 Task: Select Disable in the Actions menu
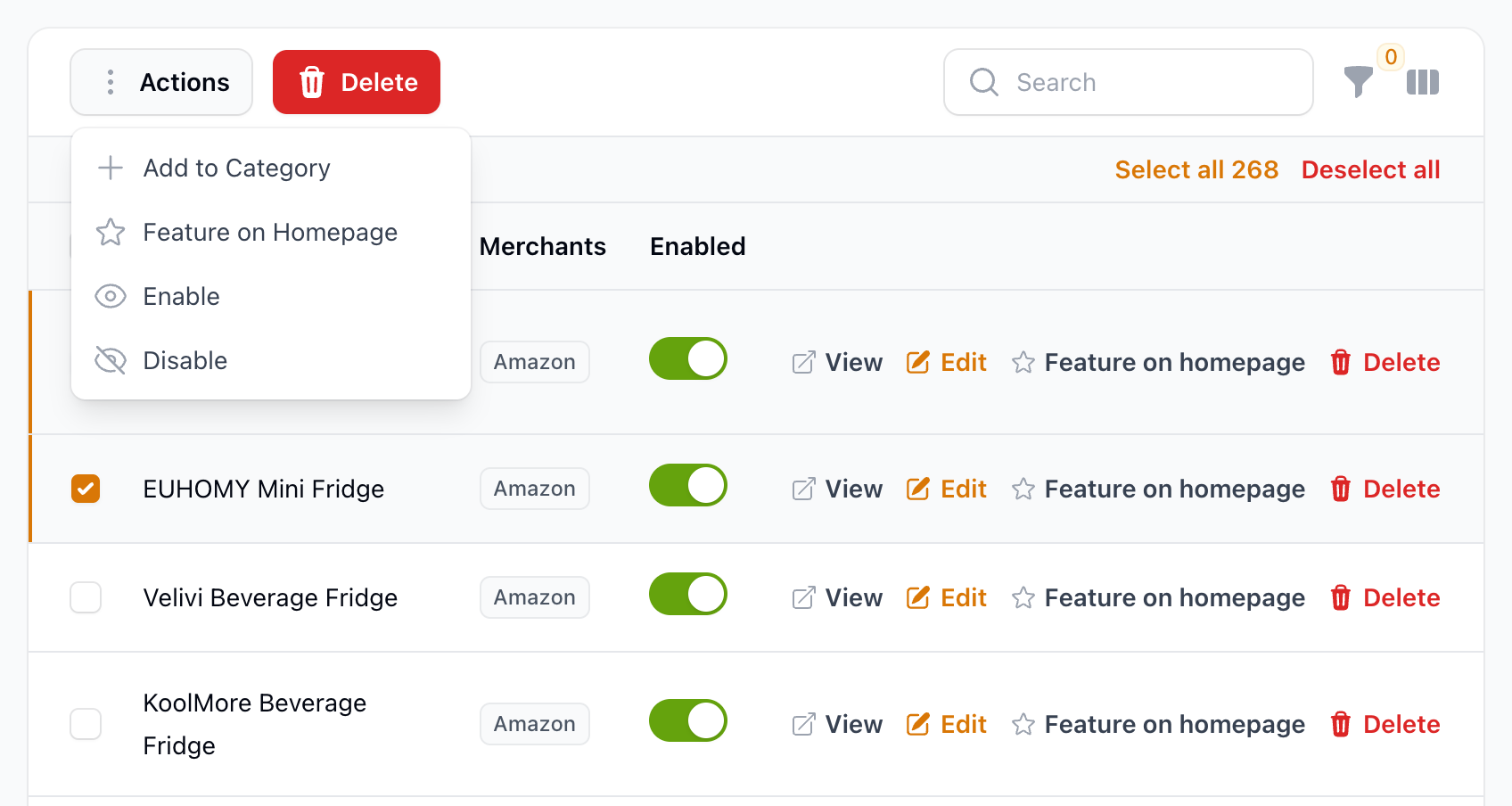click(271, 360)
